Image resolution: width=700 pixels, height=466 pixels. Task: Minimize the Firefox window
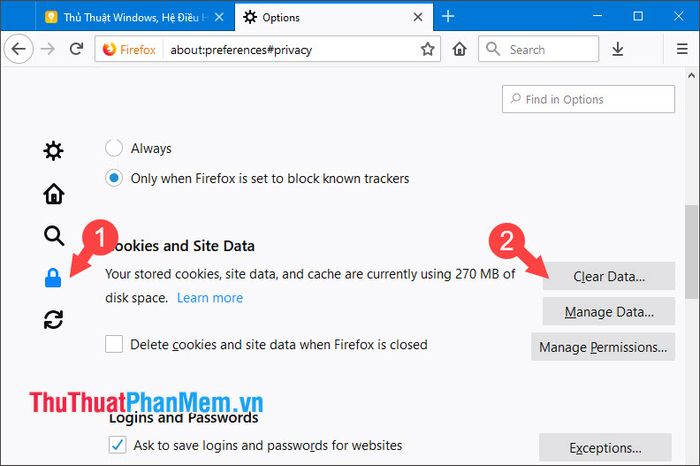(597, 16)
